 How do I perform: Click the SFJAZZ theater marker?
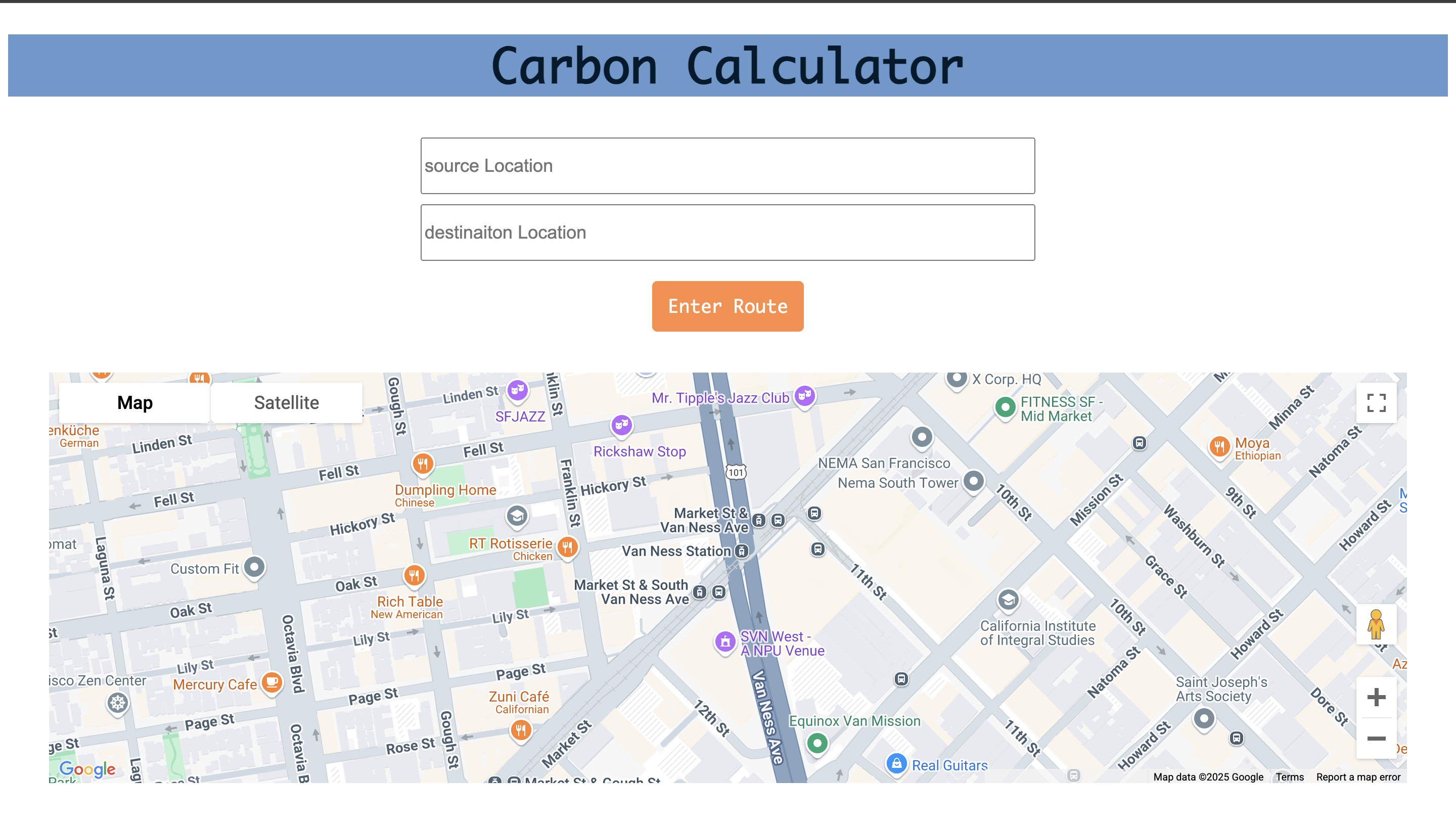tap(517, 390)
